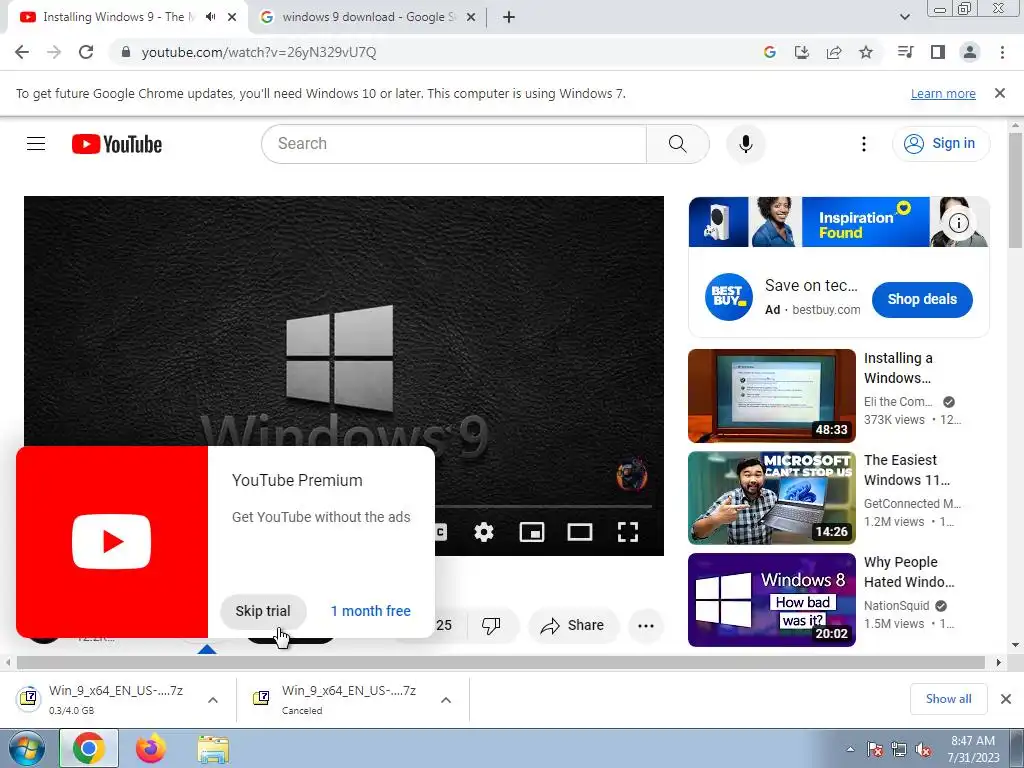
Task: Click Skip trial button
Action: (263, 611)
